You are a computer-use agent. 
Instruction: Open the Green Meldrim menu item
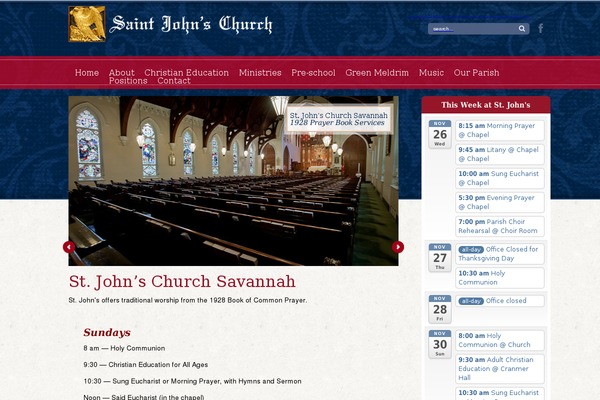click(x=377, y=73)
